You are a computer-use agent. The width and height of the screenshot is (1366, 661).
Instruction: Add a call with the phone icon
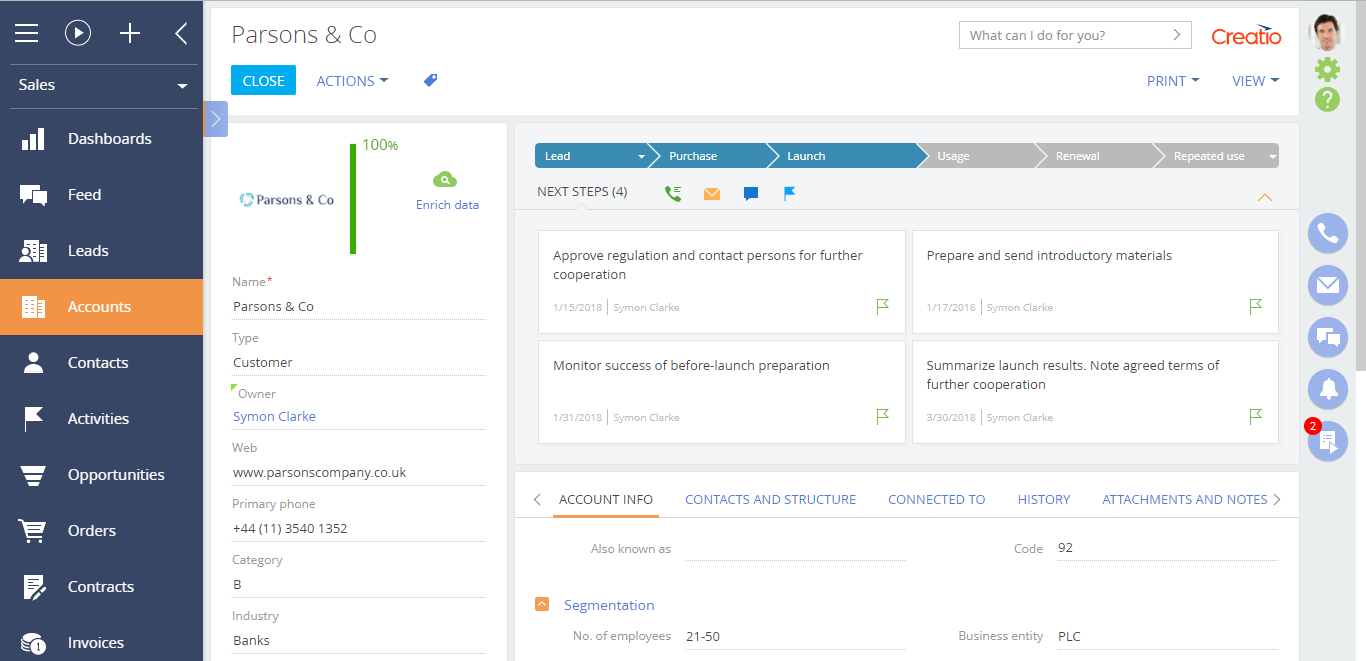673,193
